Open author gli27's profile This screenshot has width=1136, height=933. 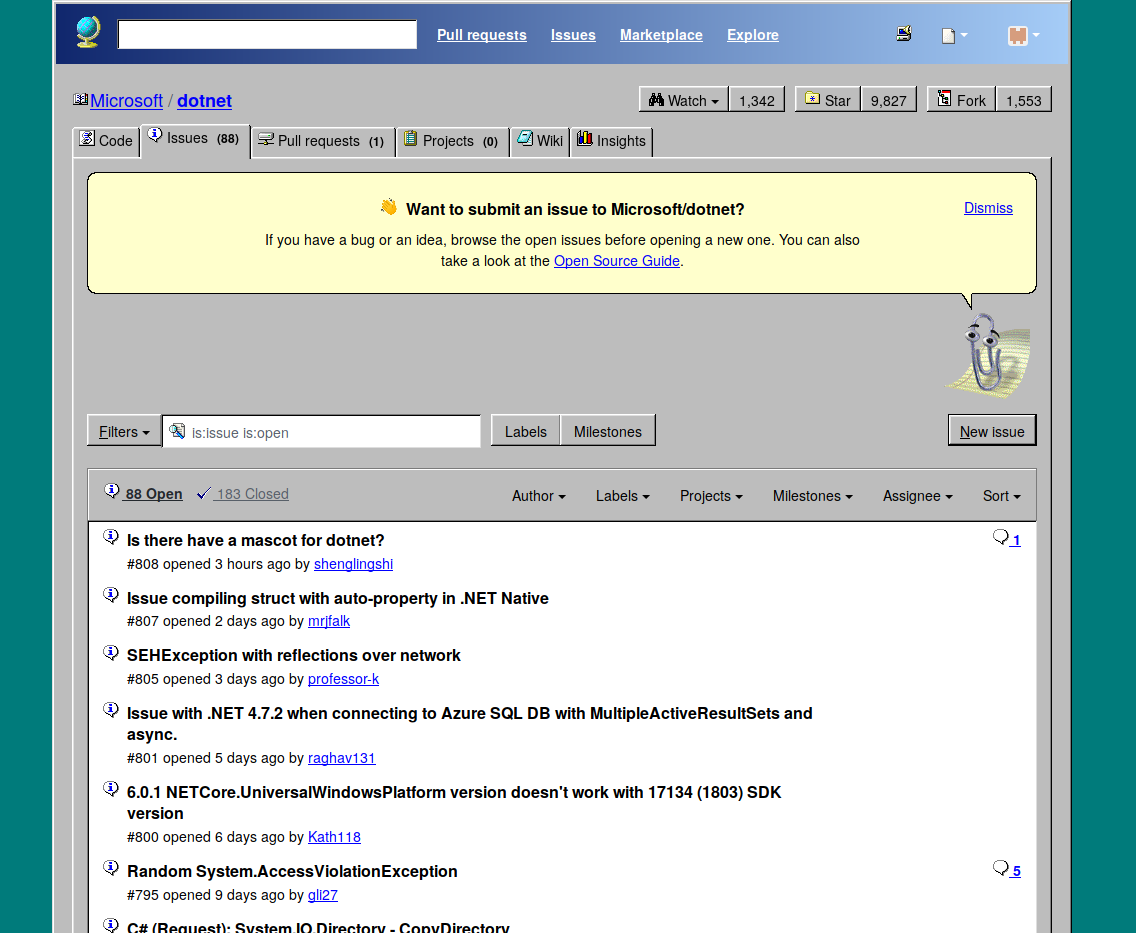click(322, 895)
